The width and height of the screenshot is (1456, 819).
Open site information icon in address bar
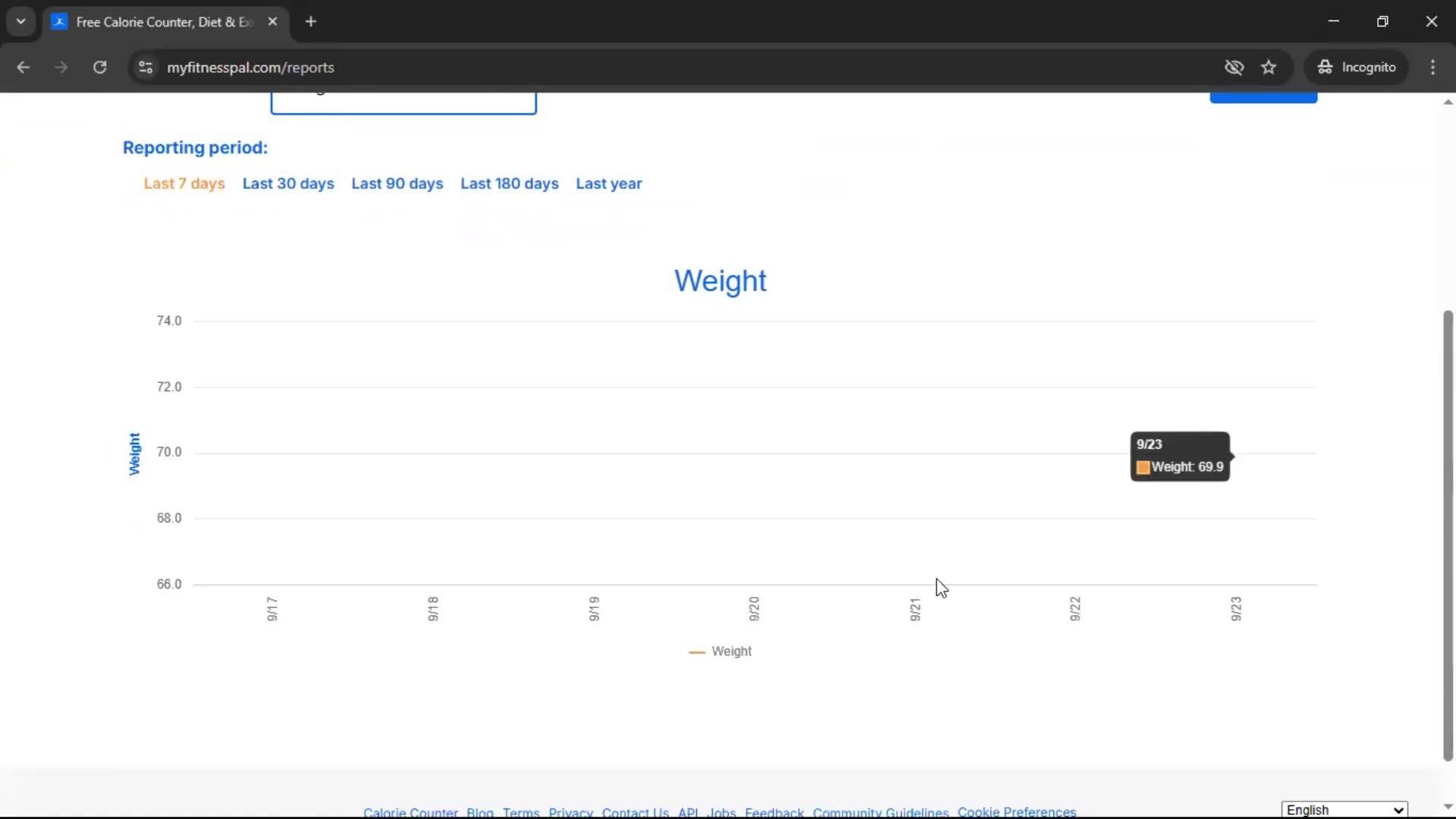[146, 67]
